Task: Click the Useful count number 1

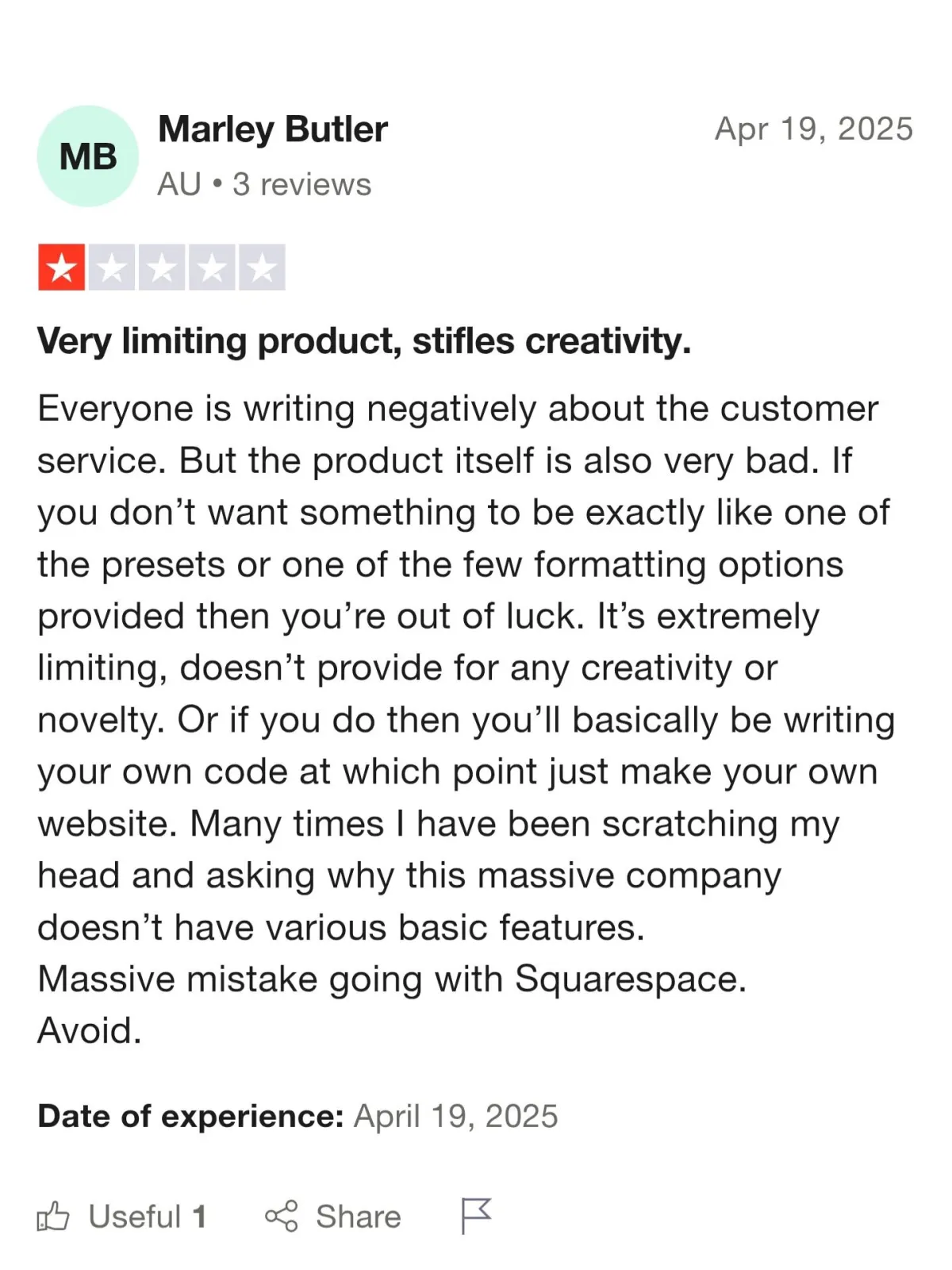Action: (x=200, y=1216)
